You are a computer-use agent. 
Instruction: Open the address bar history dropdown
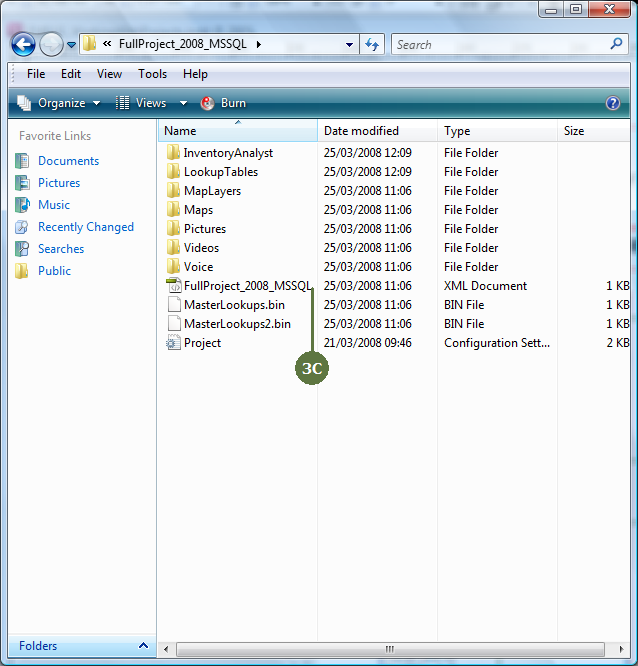coord(349,45)
